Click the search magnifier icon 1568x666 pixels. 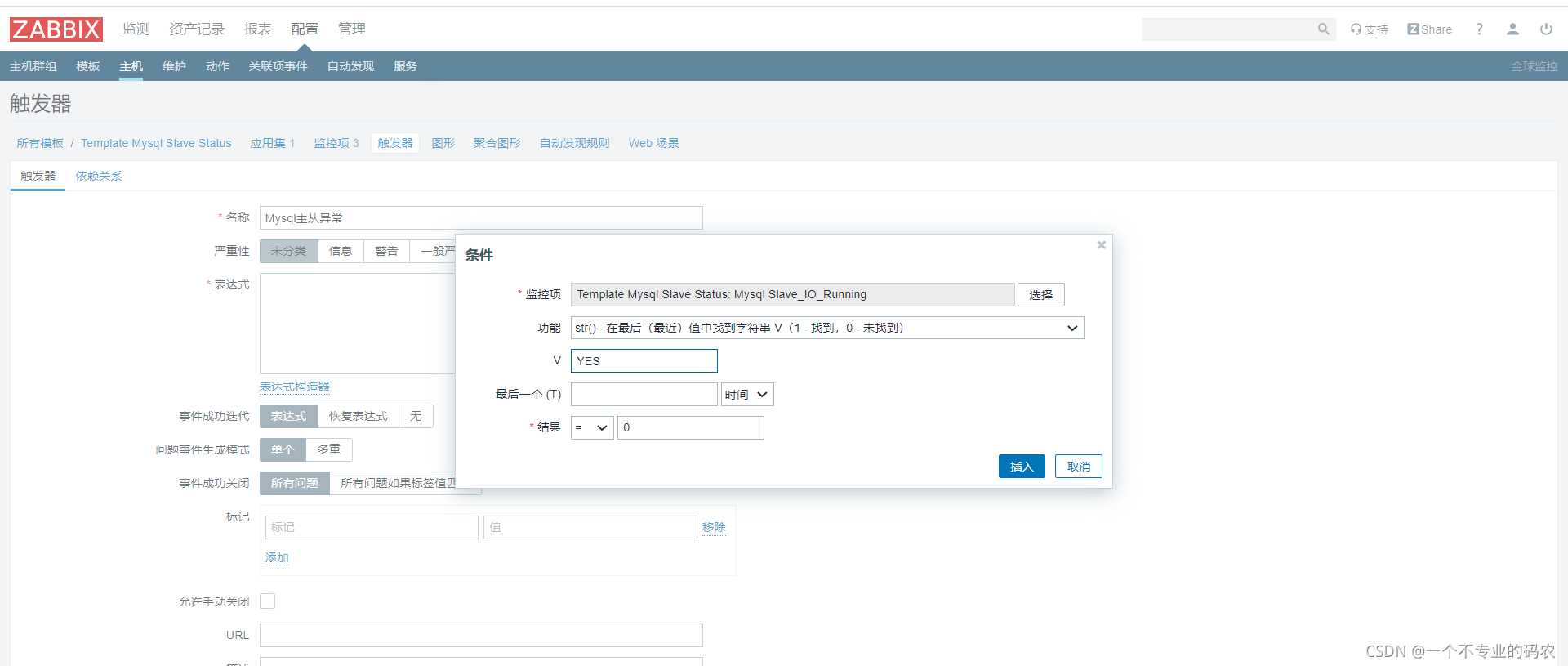(1323, 29)
